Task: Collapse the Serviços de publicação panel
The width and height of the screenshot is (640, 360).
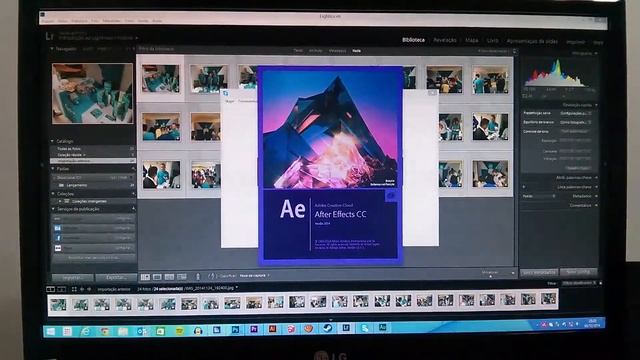Action: [x=53, y=209]
